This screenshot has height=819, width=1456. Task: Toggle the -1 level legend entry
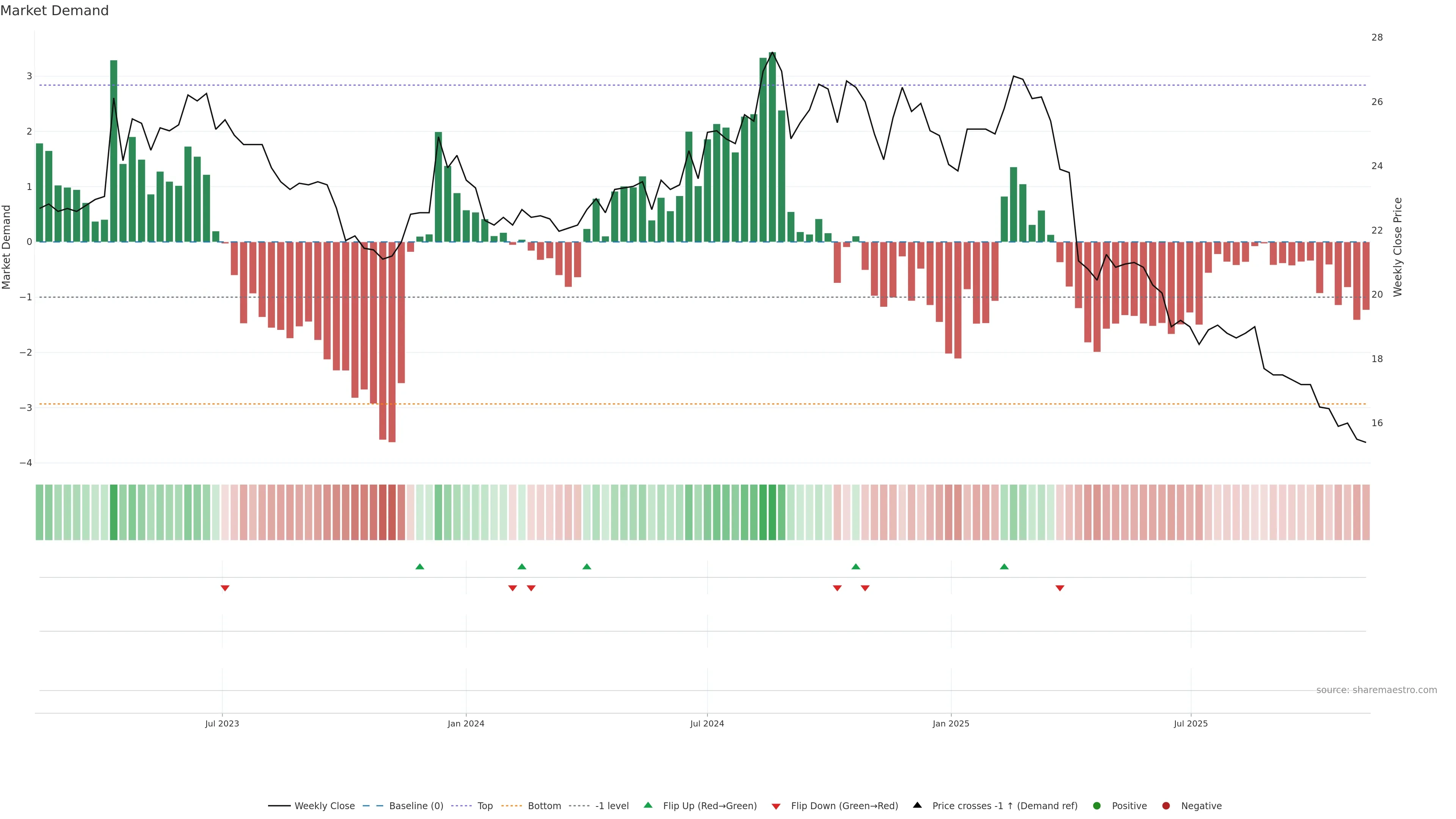612,805
